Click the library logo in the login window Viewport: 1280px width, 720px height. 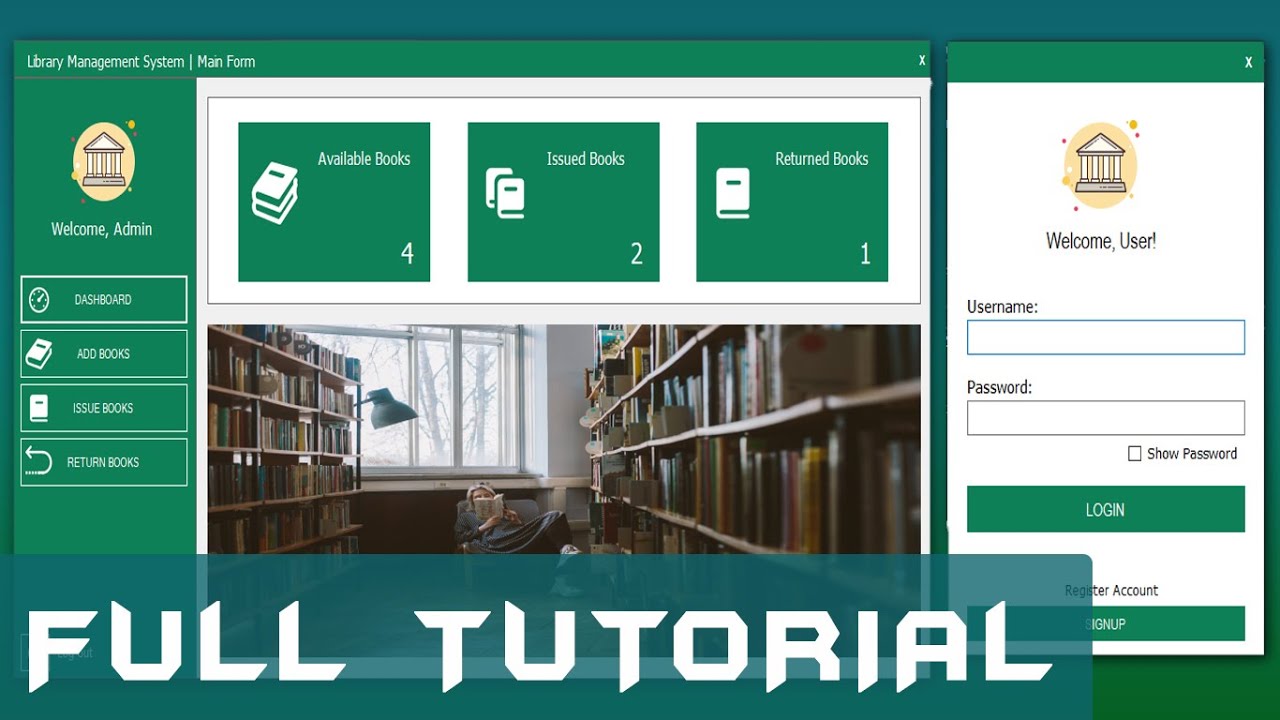1101,164
